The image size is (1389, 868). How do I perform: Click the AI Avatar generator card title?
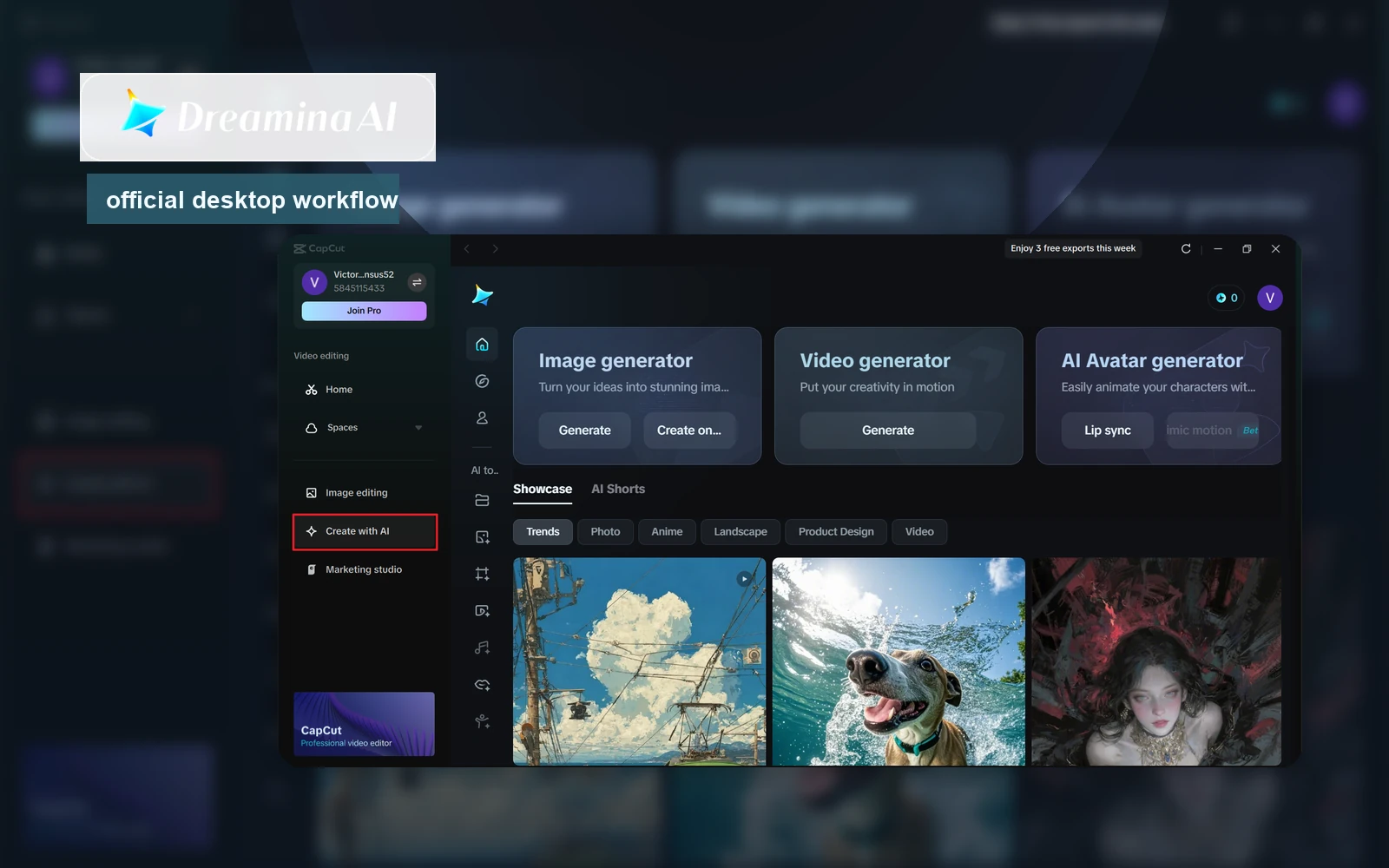point(1152,360)
